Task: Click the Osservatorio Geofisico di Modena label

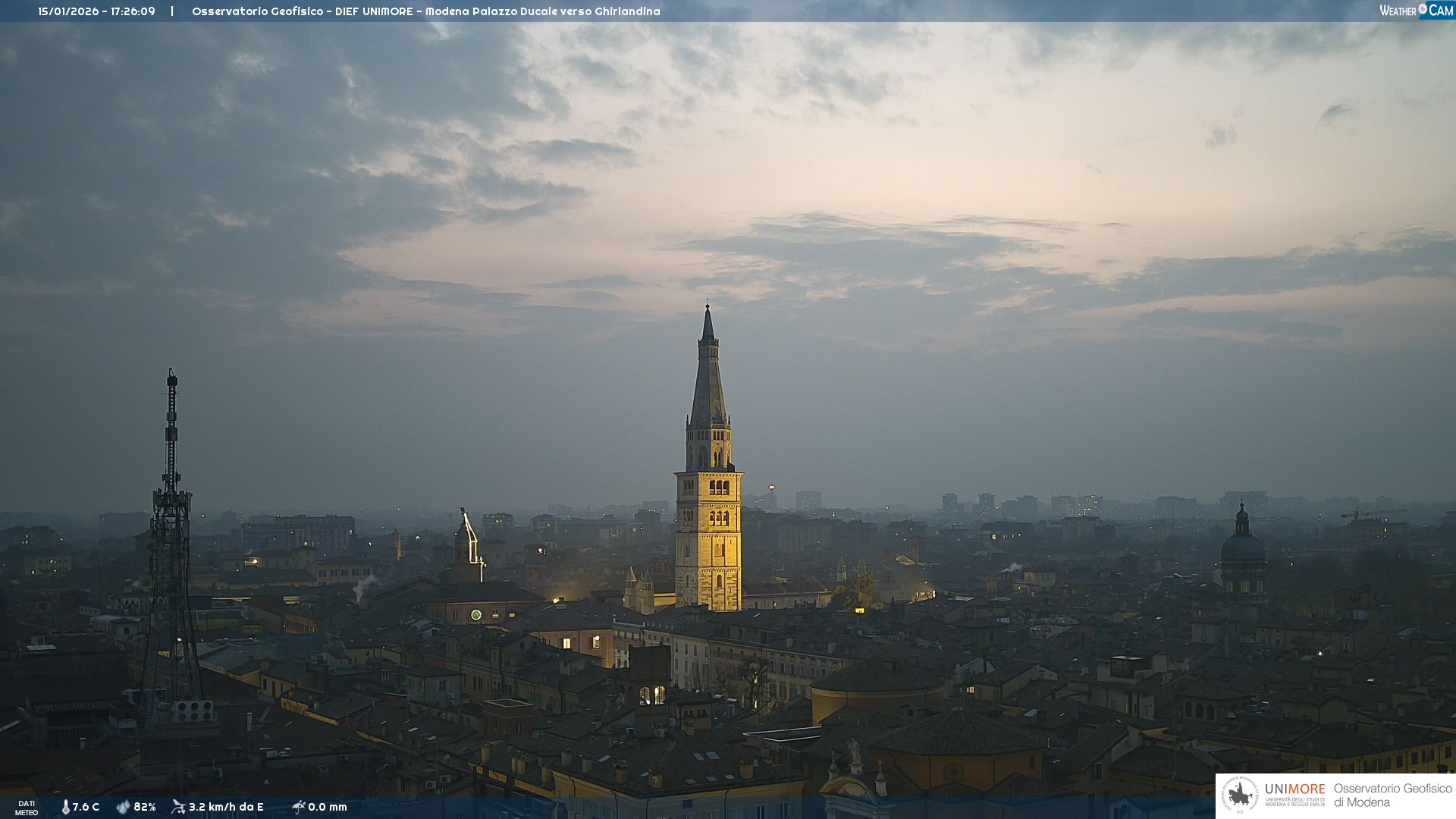Action: coord(1392,795)
